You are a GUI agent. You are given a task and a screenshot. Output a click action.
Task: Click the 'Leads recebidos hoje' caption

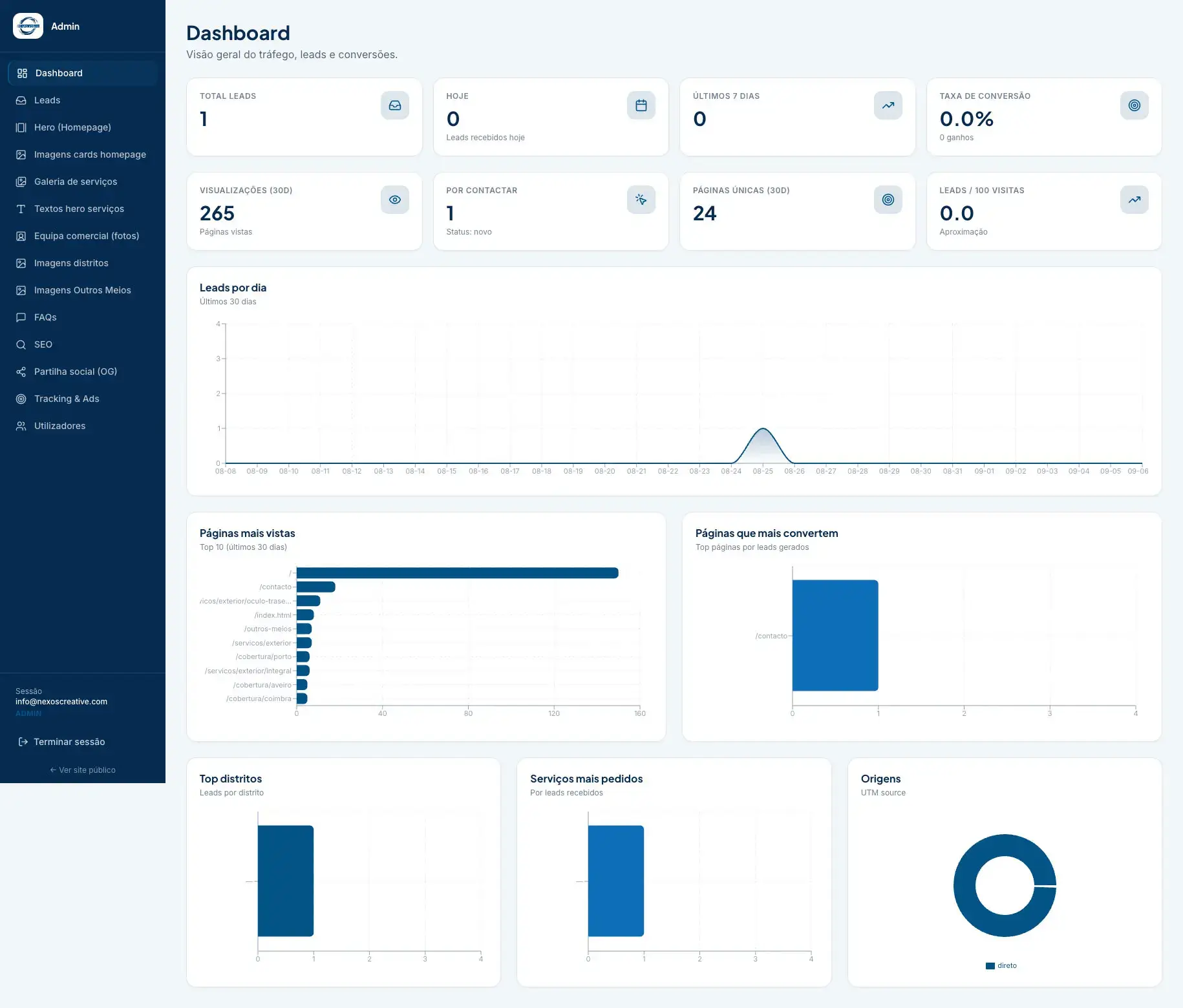(485, 138)
